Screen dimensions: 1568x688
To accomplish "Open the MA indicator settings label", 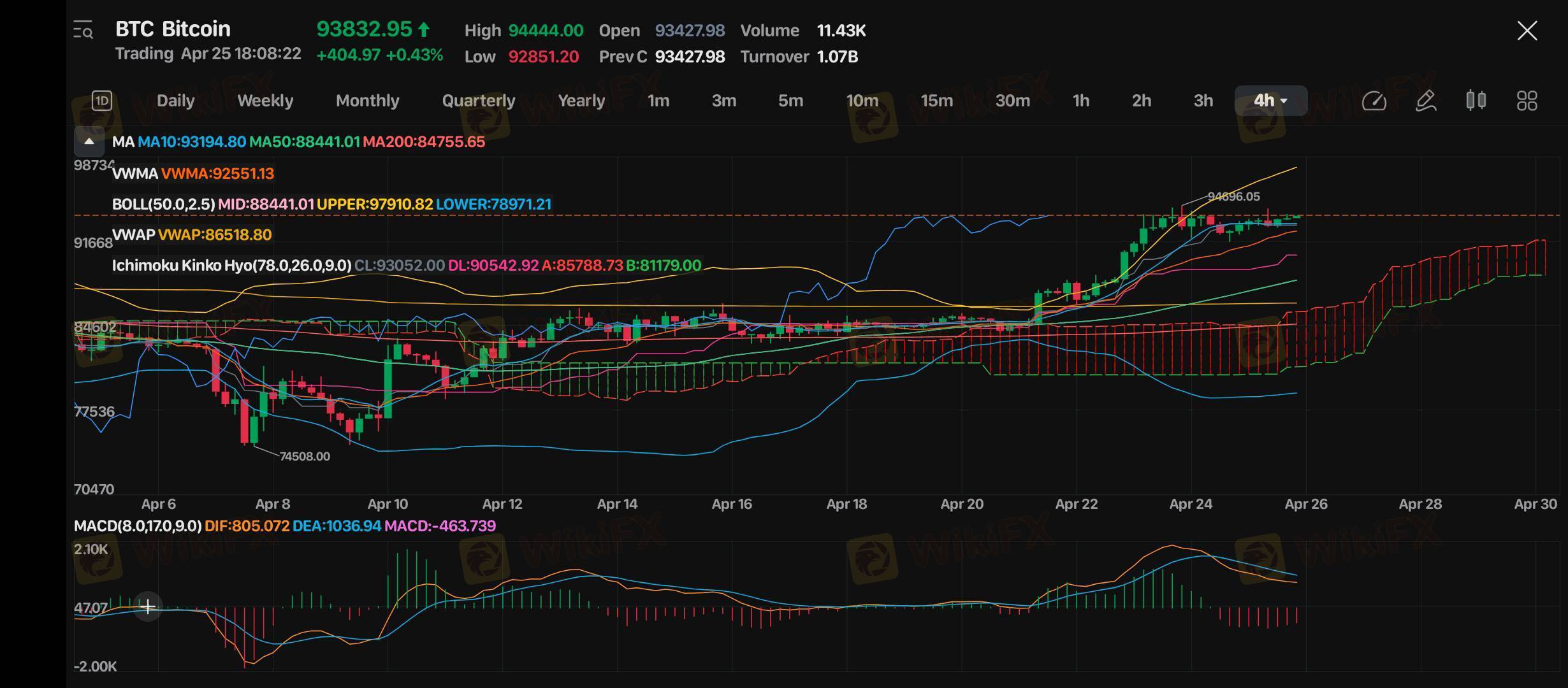I will point(123,142).
